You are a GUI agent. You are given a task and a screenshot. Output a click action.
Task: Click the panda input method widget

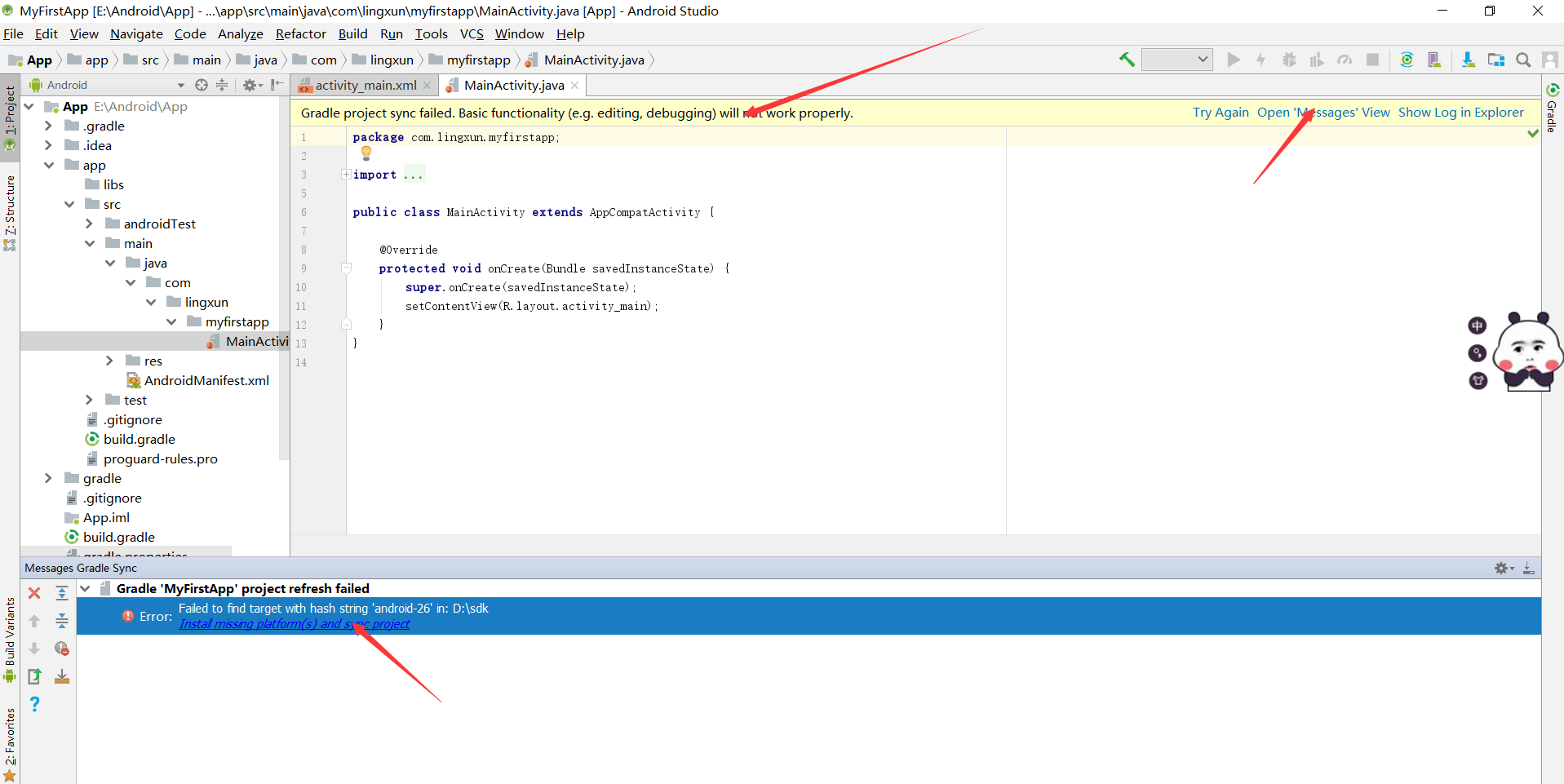(1527, 351)
